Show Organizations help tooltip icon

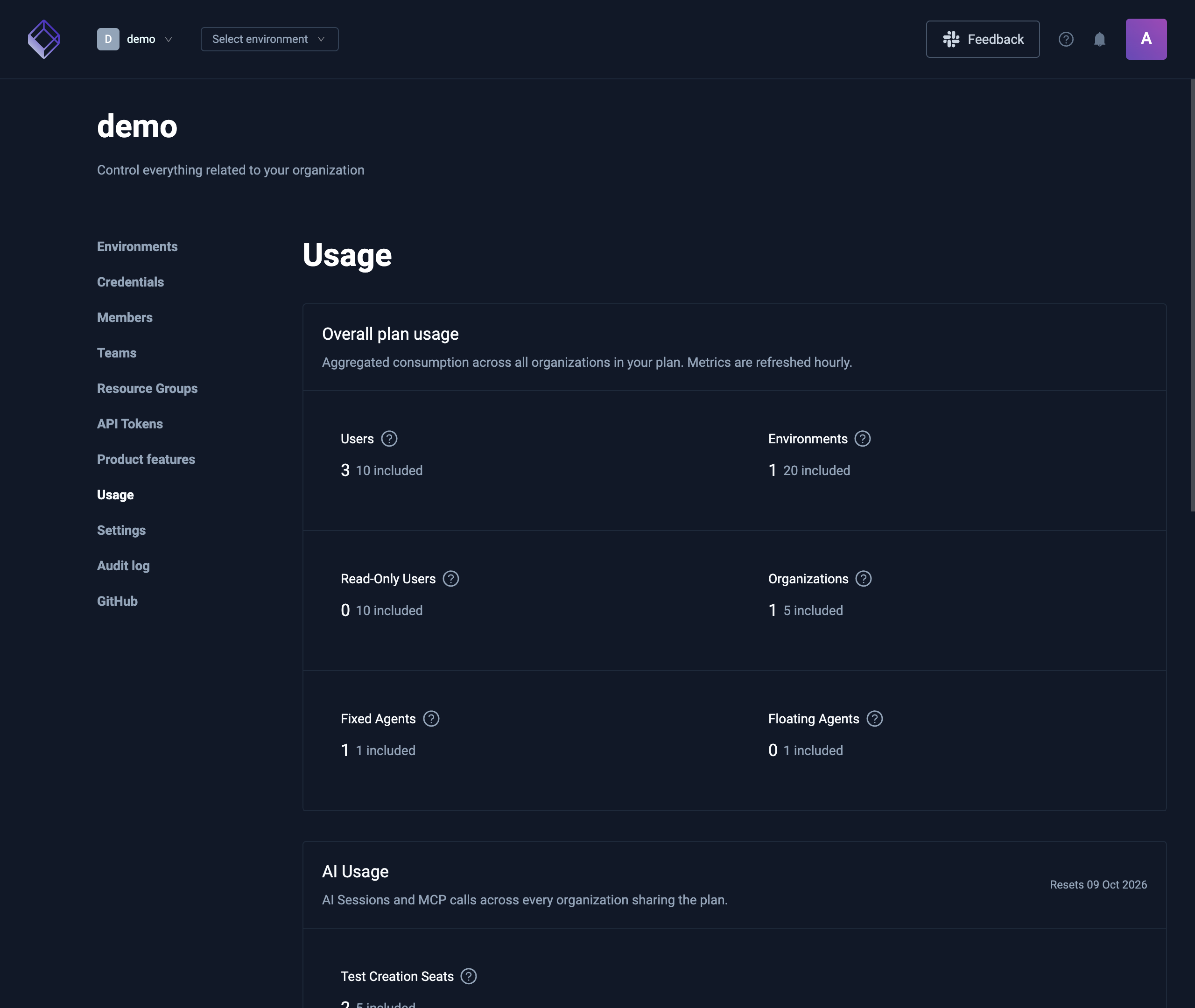click(x=864, y=579)
